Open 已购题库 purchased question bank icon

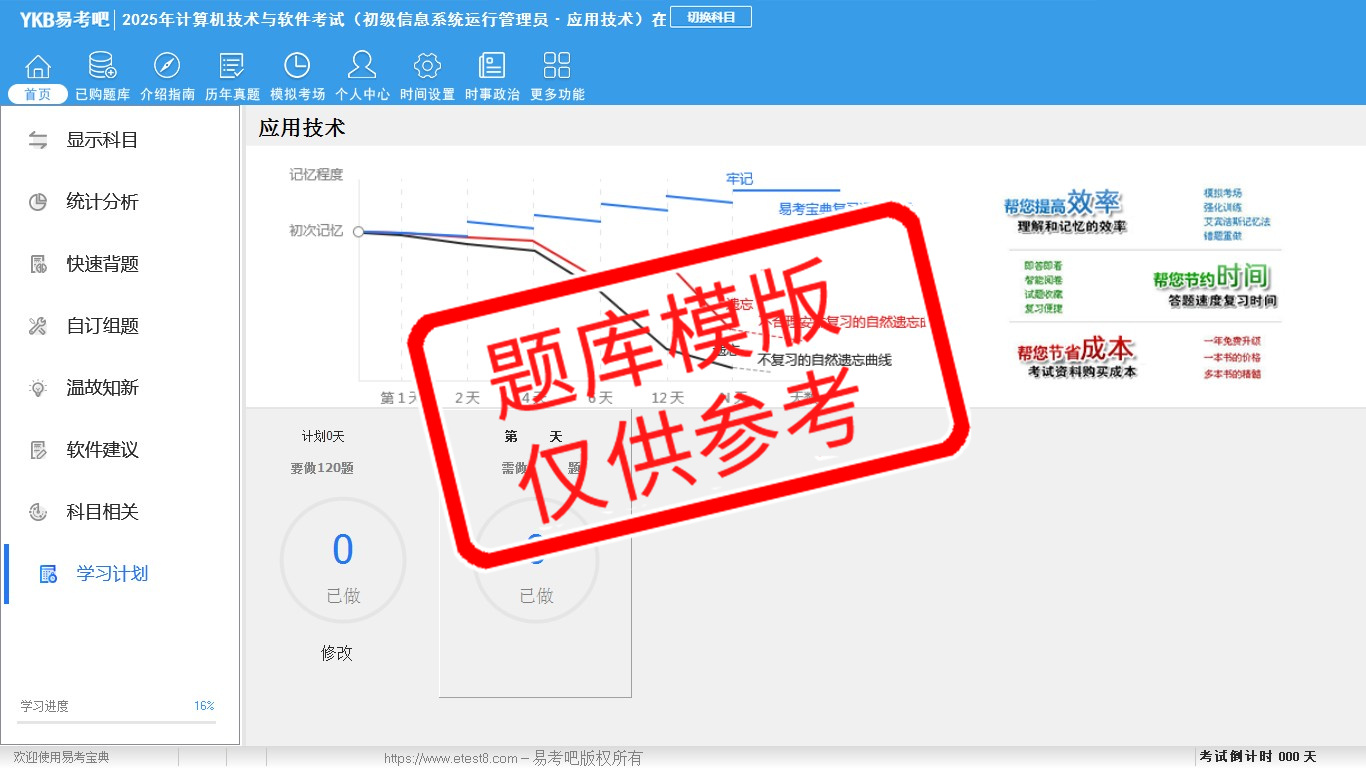102,67
